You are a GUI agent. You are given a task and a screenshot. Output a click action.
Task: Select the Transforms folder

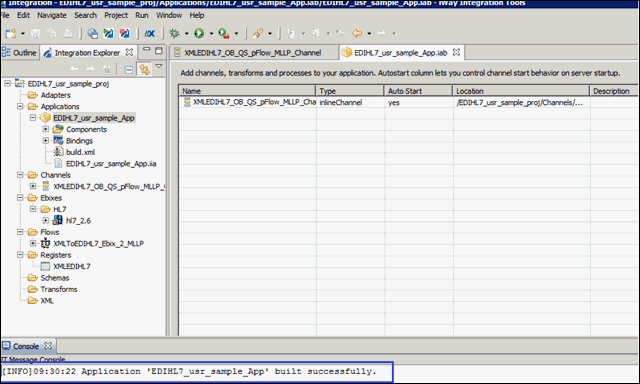tap(59, 289)
